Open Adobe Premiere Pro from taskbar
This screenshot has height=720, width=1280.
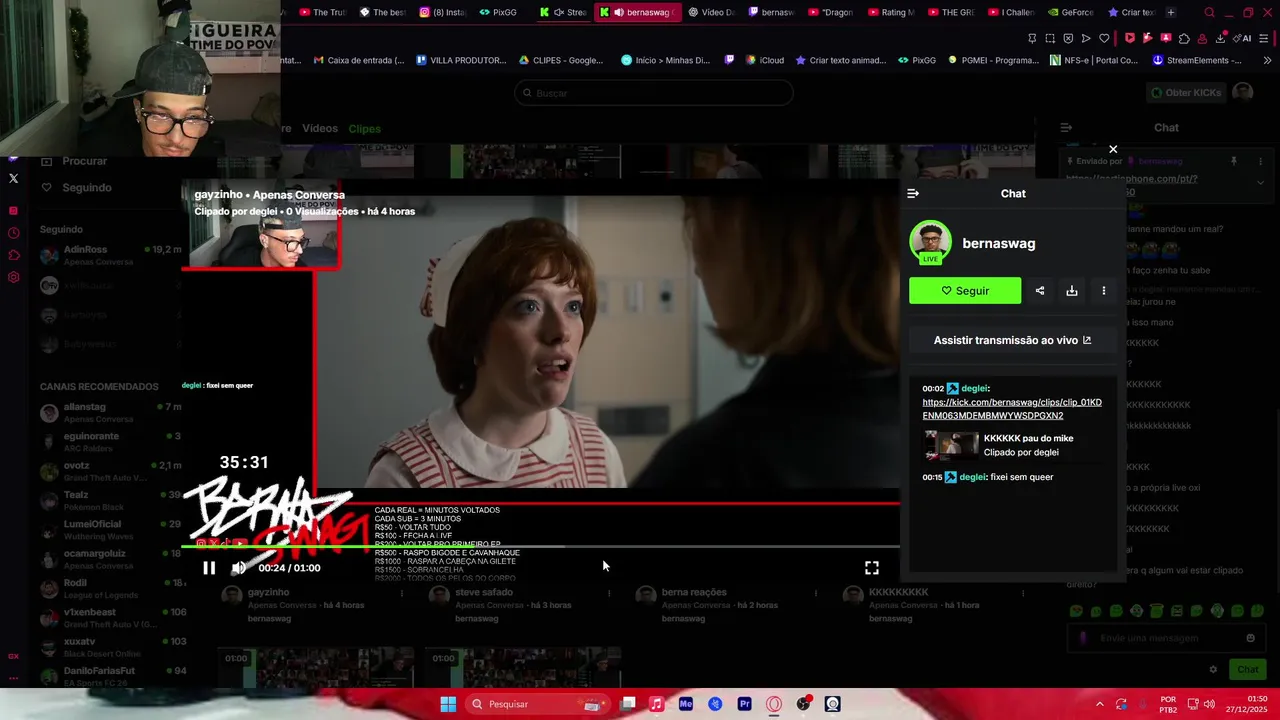[744, 704]
